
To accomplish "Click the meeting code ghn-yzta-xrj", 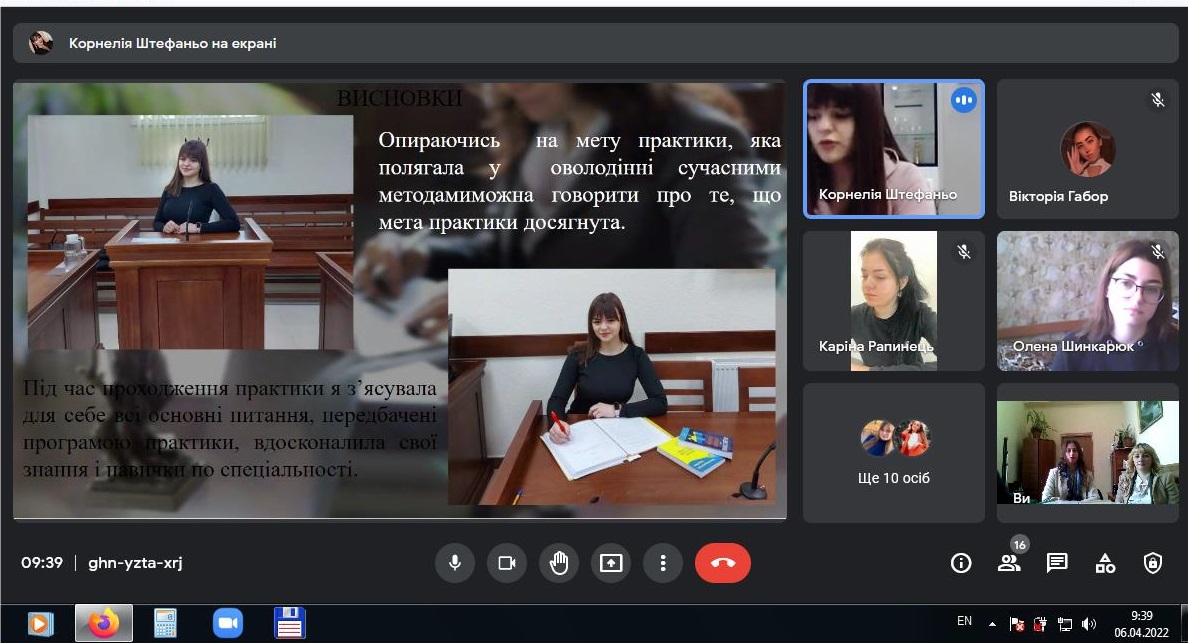I will tap(135, 563).
